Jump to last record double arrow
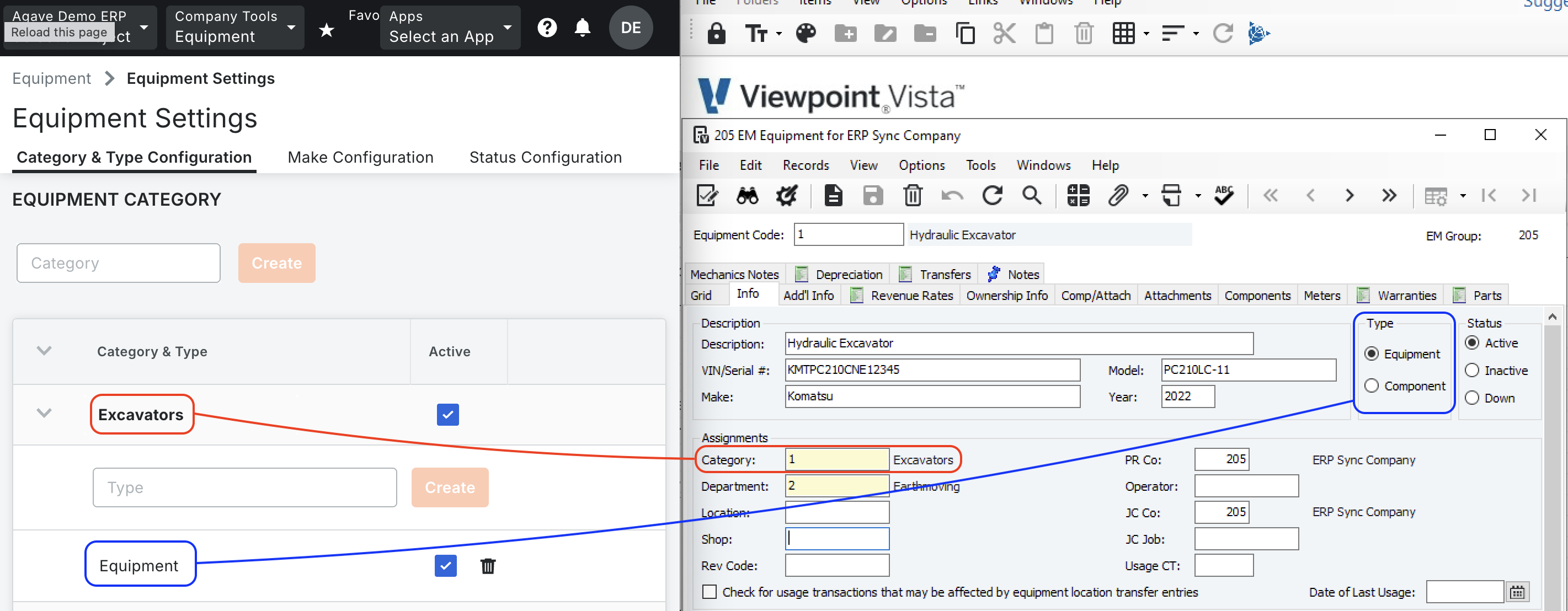This screenshot has height=611, width=1568. [1389, 196]
